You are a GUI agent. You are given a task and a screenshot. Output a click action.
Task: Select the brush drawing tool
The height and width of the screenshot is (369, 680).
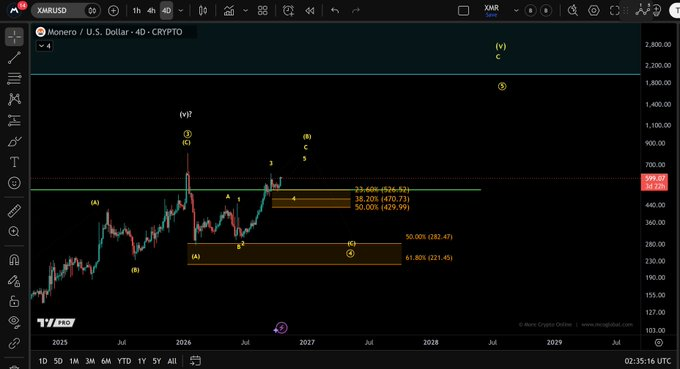click(x=14, y=141)
